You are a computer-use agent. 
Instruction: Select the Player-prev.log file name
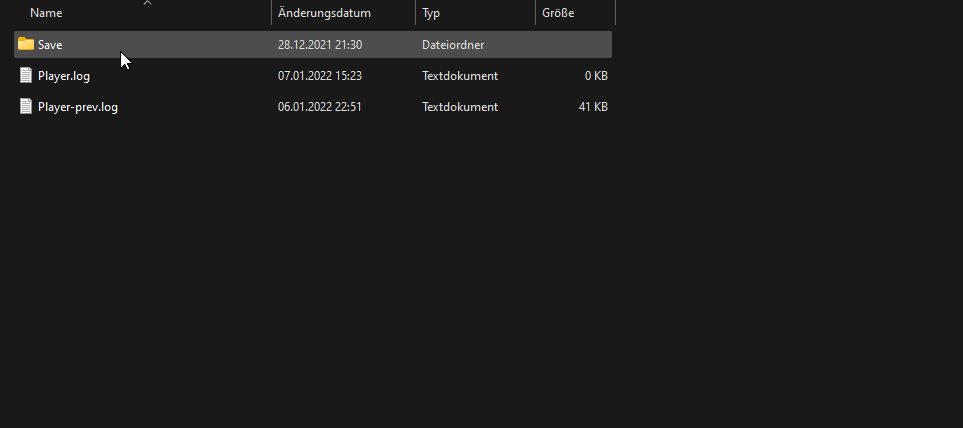78,107
